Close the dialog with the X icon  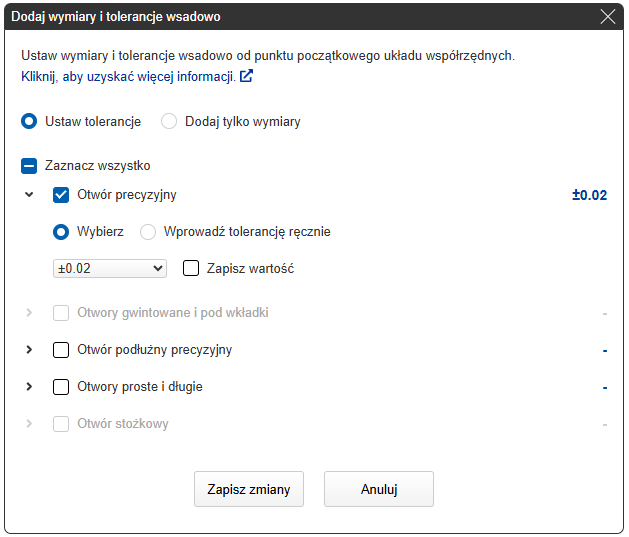click(x=607, y=17)
